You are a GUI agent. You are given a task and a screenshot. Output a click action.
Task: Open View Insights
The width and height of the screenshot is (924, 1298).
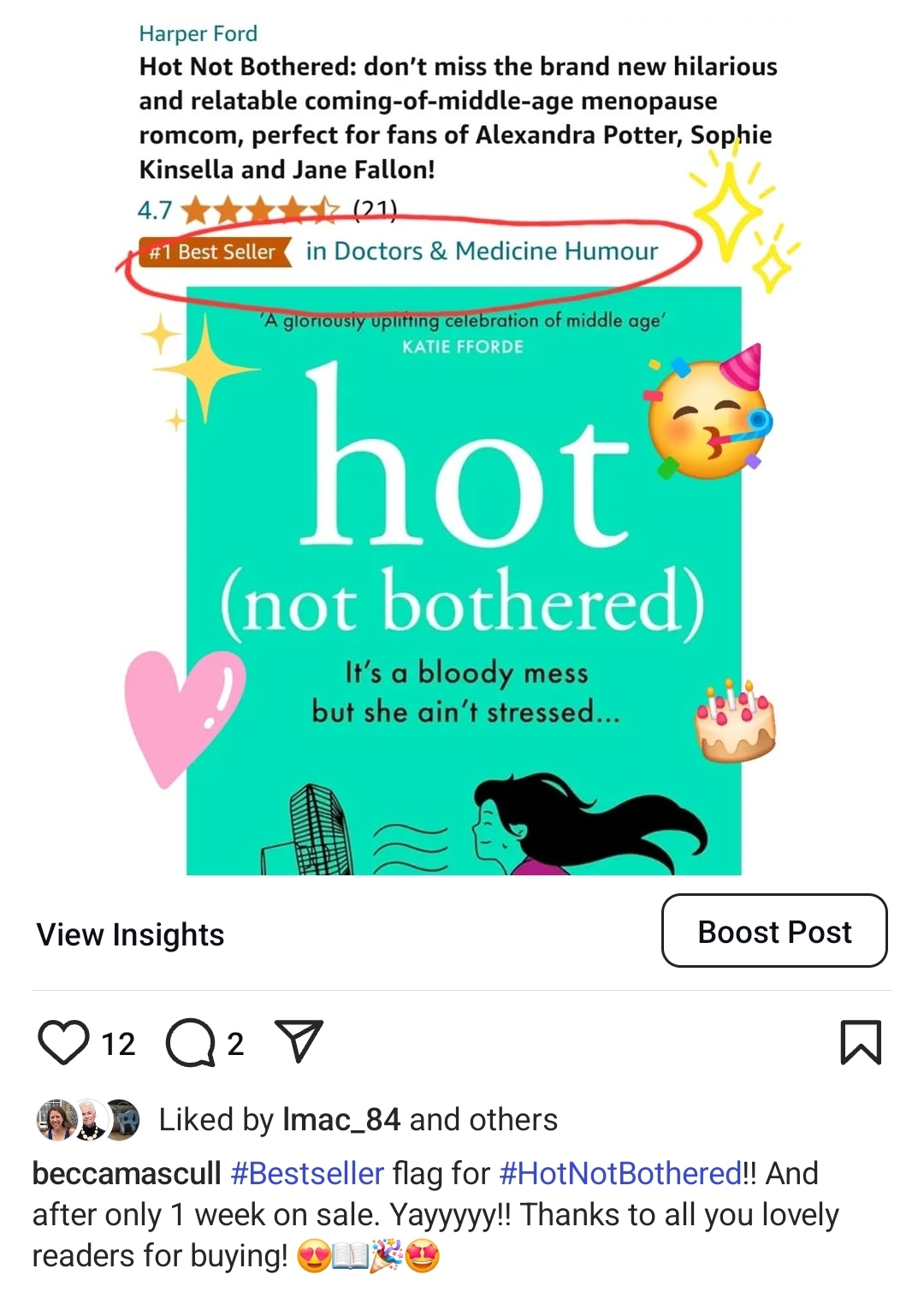(x=130, y=934)
